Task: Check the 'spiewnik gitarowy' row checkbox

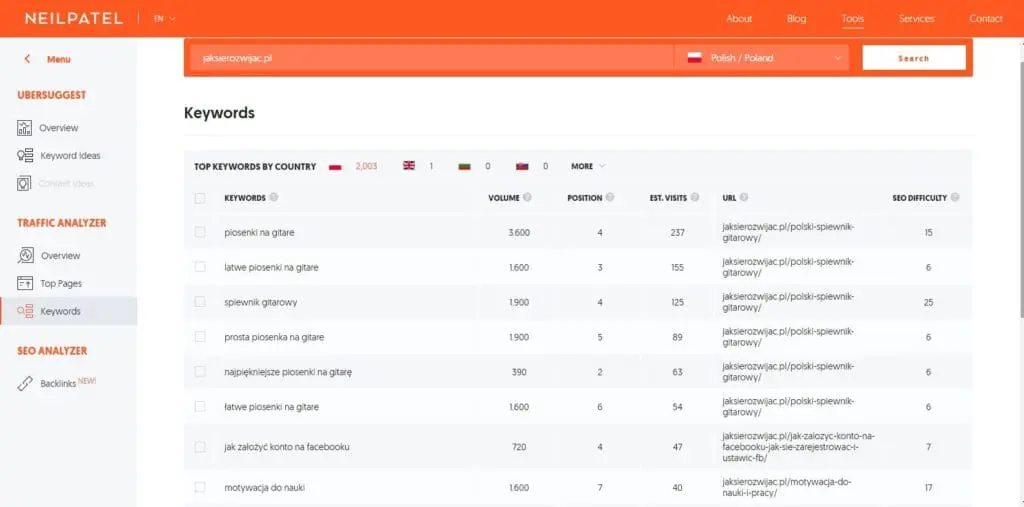Action: (200, 302)
